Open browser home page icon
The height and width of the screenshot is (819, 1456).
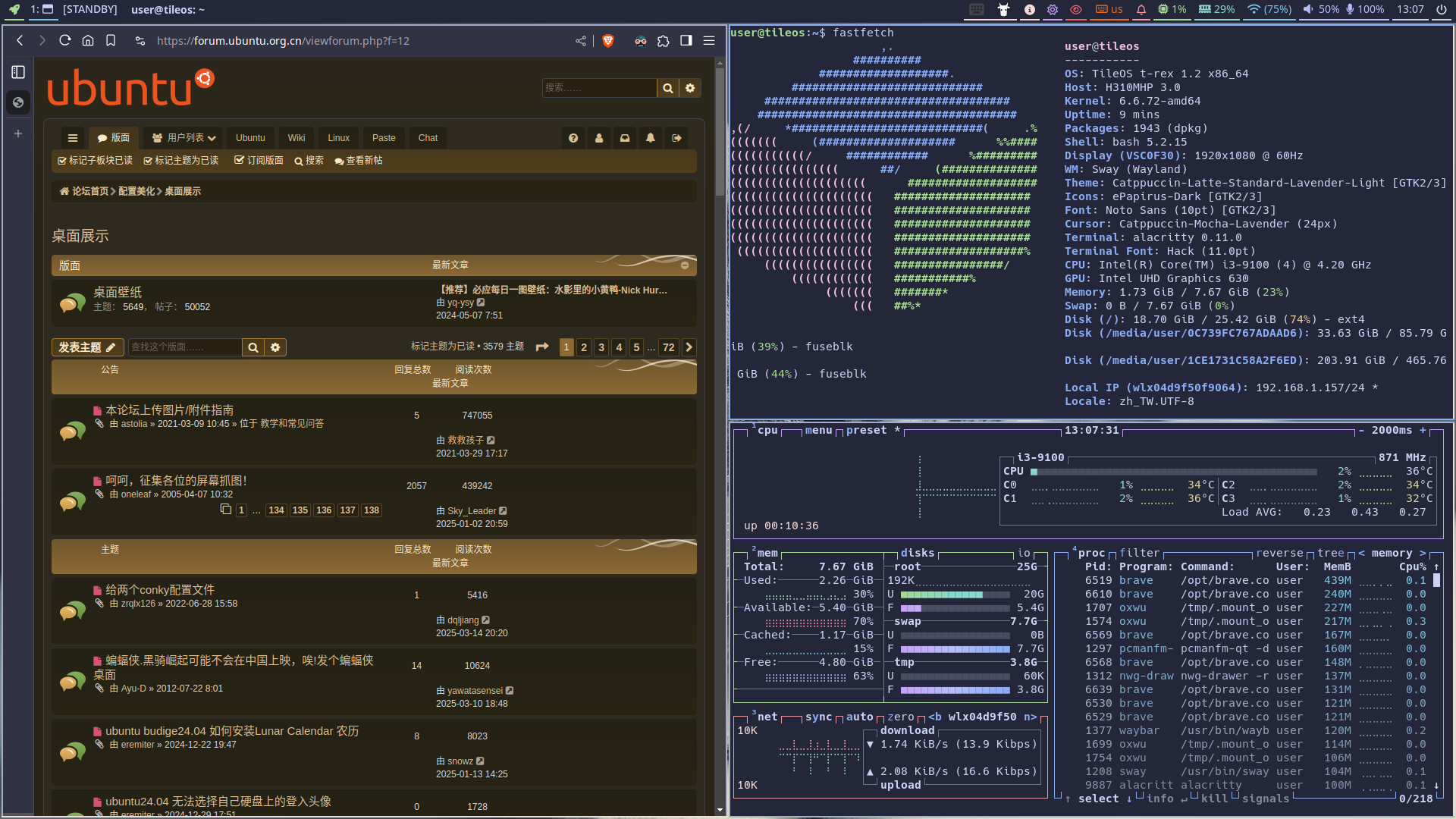pyautogui.click(x=88, y=41)
